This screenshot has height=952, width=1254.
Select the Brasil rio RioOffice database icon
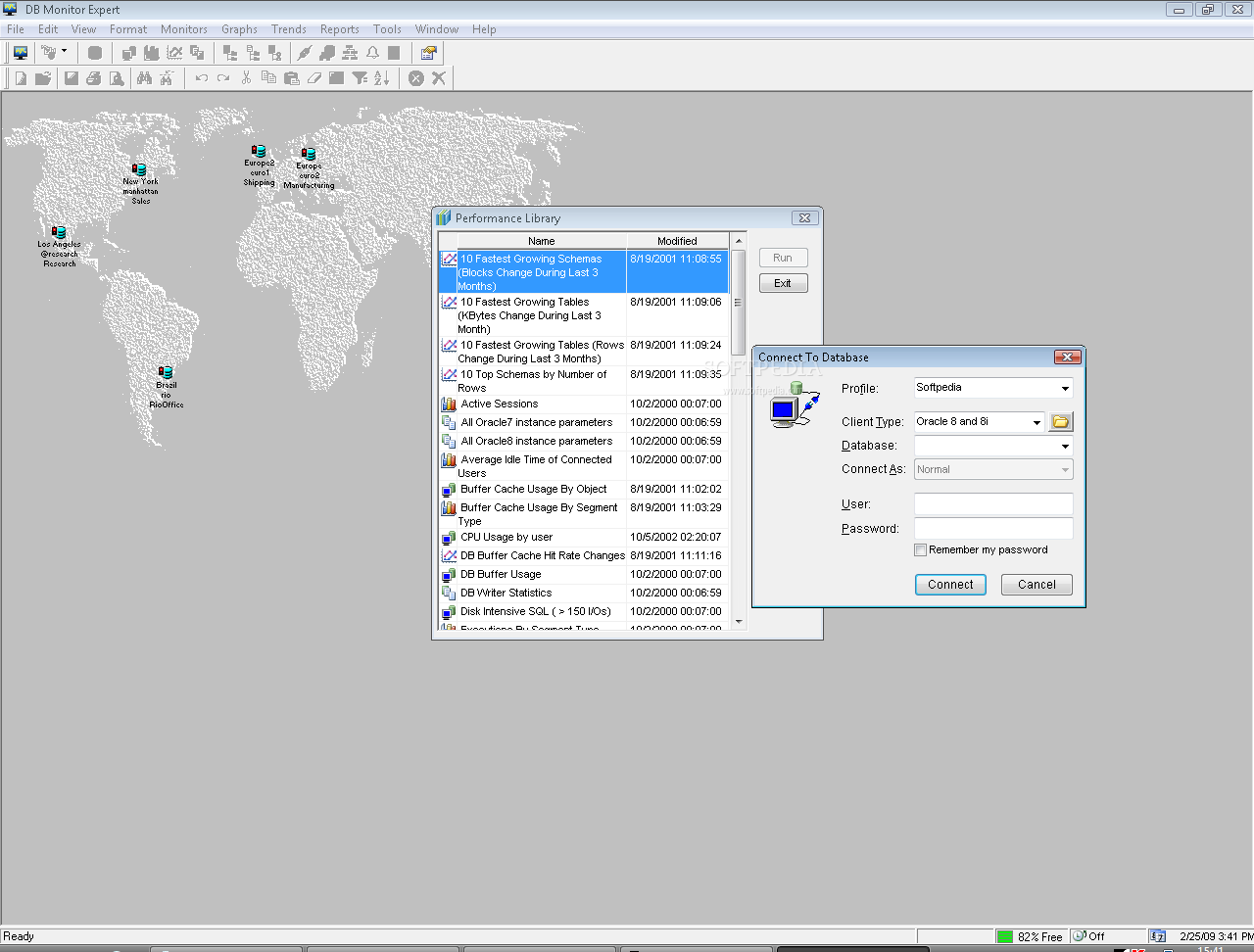pos(166,373)
